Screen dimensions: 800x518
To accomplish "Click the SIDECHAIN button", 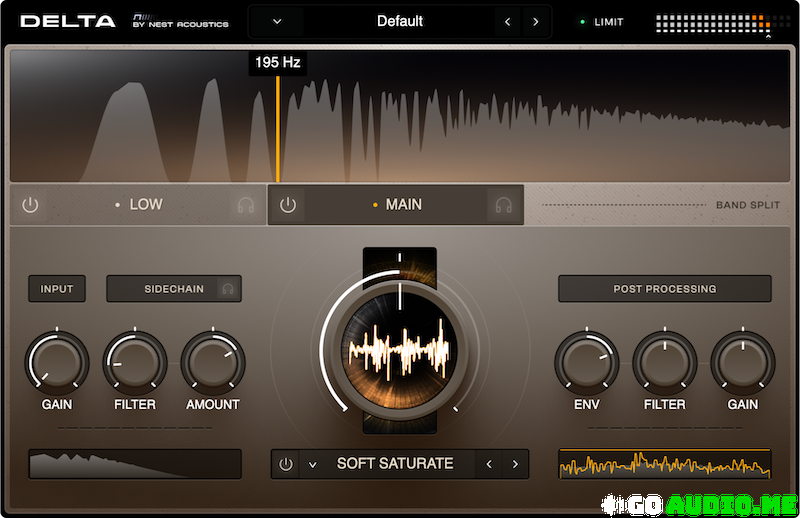I will [x=174, y=289].
